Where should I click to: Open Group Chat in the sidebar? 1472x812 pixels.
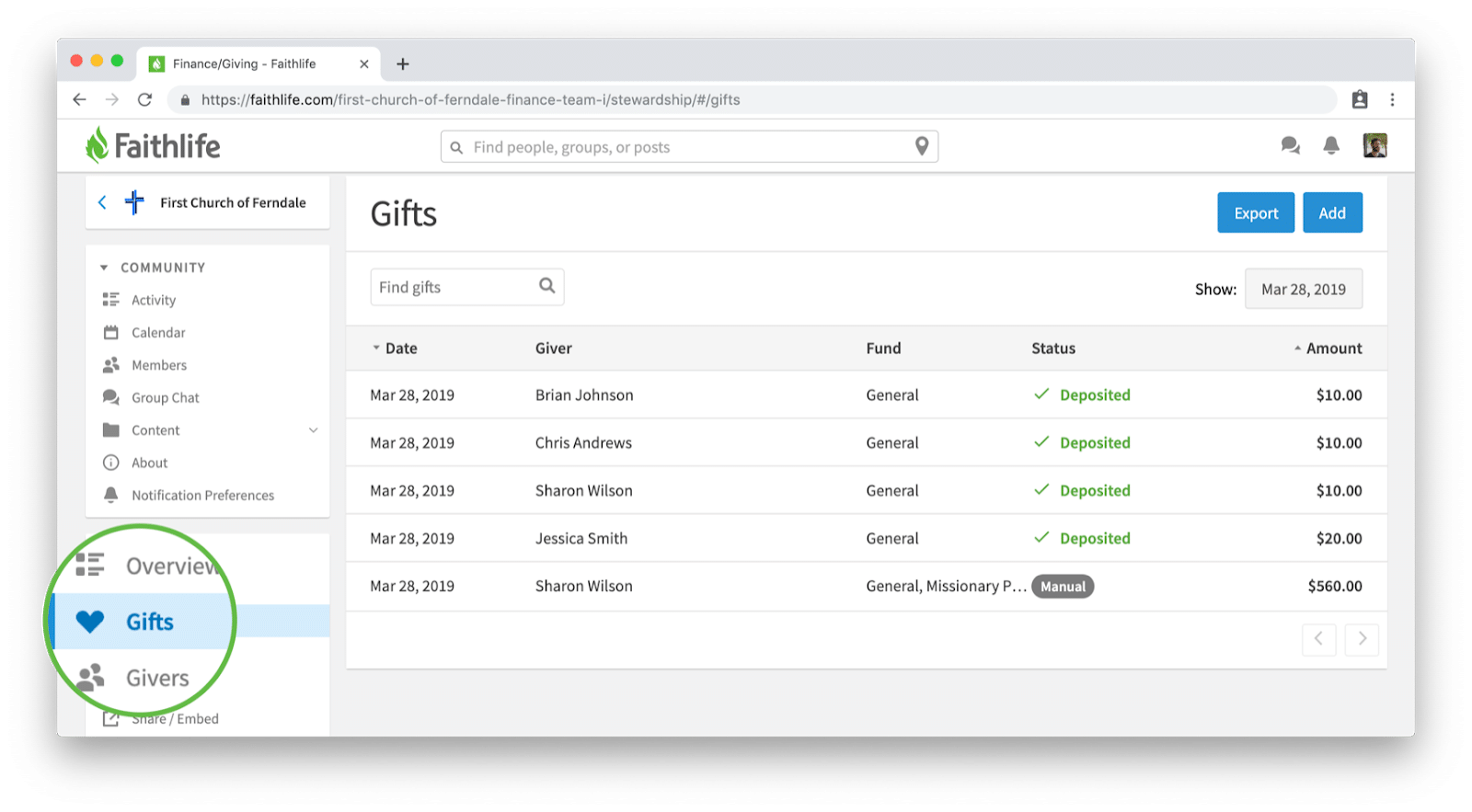(x=166, y=398)
